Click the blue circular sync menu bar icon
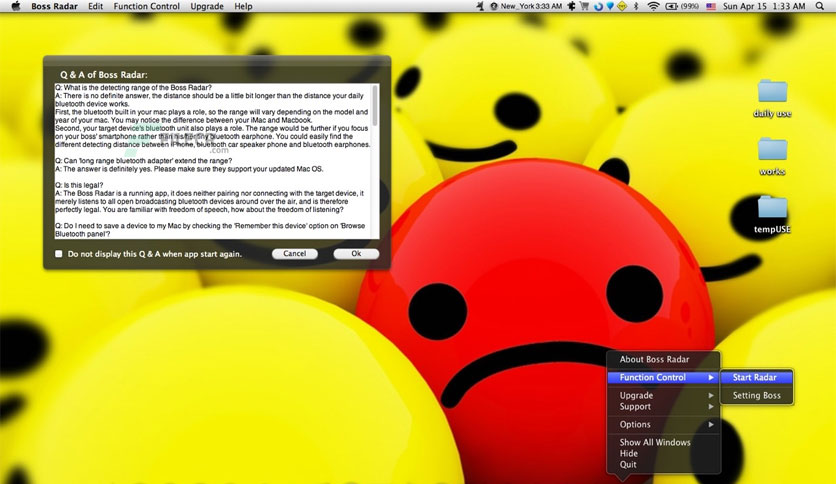Screen dimensions: 836x484 pos(598,6)
